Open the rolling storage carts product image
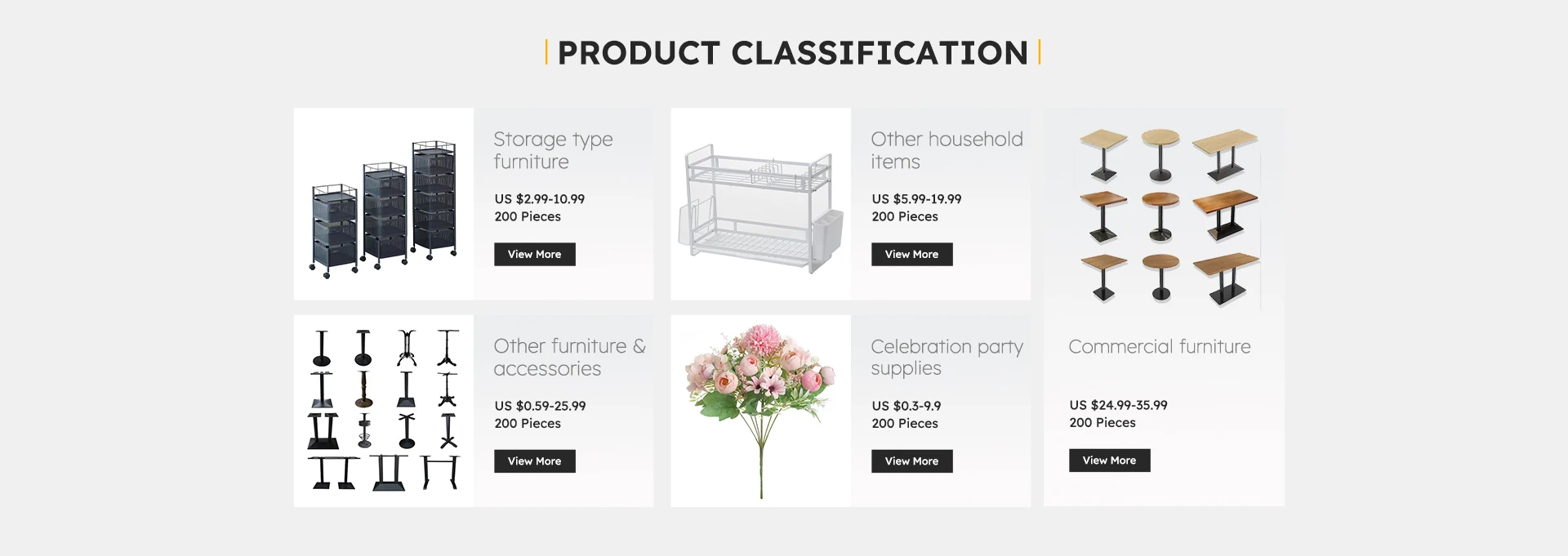Image resolution: width=1568 pixels, height=556 pixels. pos(384,208)
